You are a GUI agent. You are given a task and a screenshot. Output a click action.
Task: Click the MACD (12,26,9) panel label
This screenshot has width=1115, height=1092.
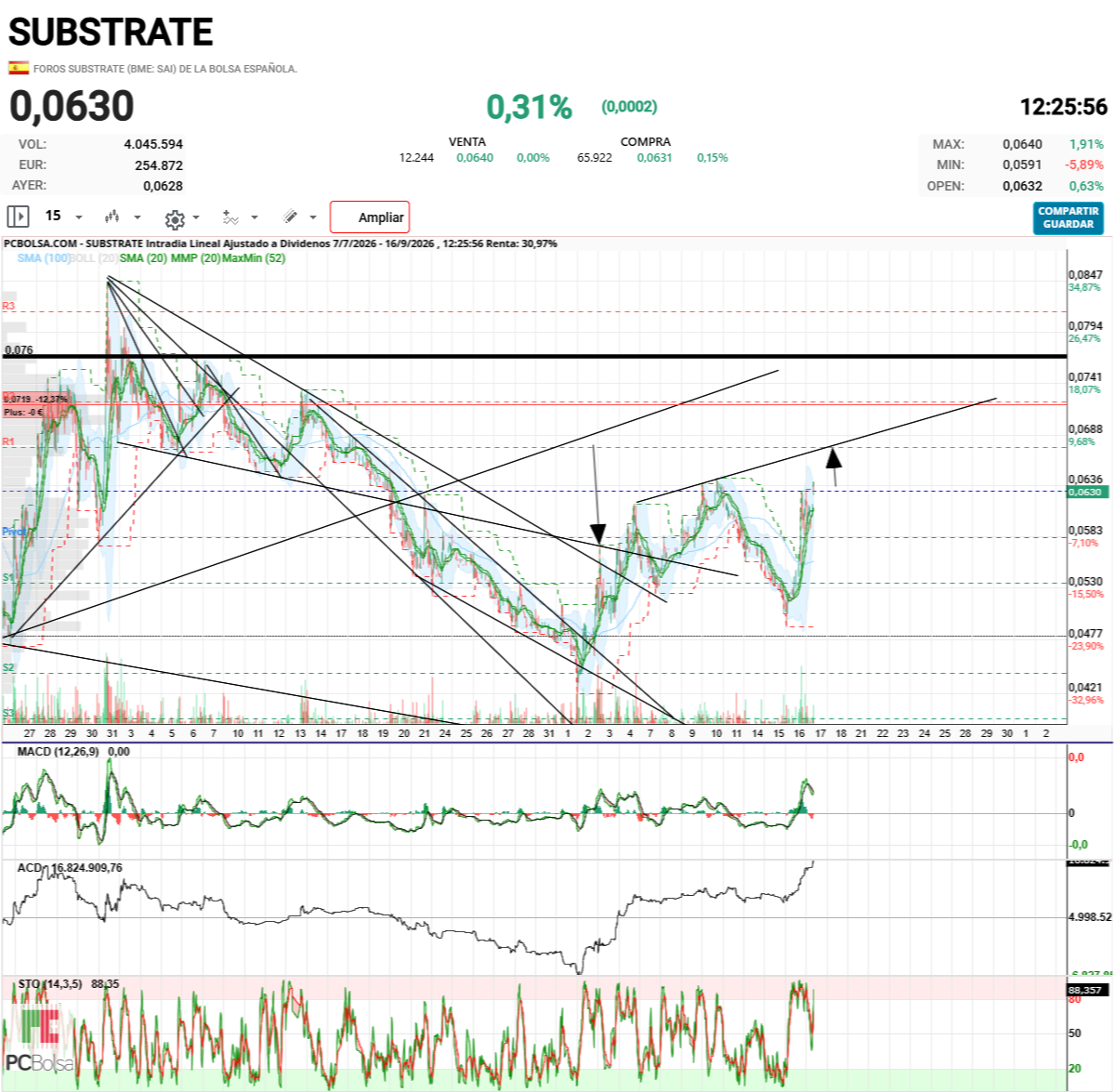tap(58, 751)
